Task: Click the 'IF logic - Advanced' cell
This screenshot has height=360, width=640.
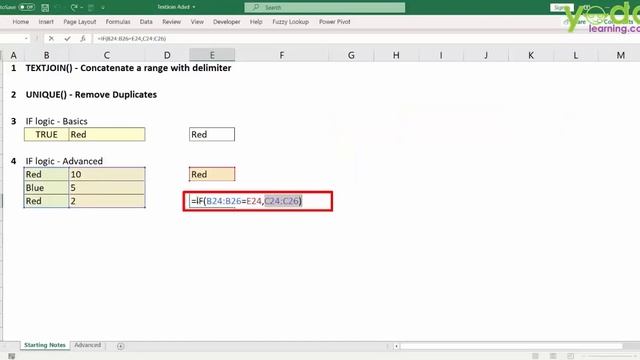Action: (64, 161)
